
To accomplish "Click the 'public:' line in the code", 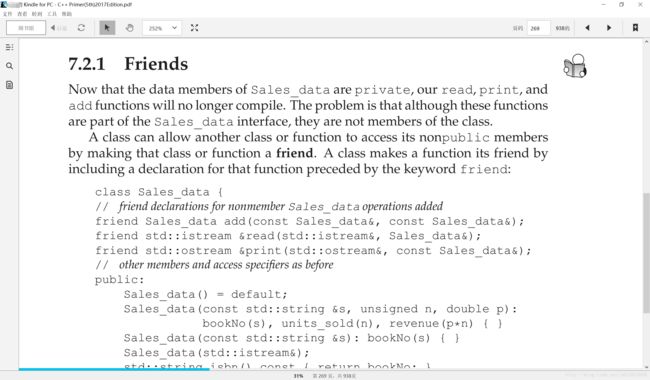I will (119, 280).
